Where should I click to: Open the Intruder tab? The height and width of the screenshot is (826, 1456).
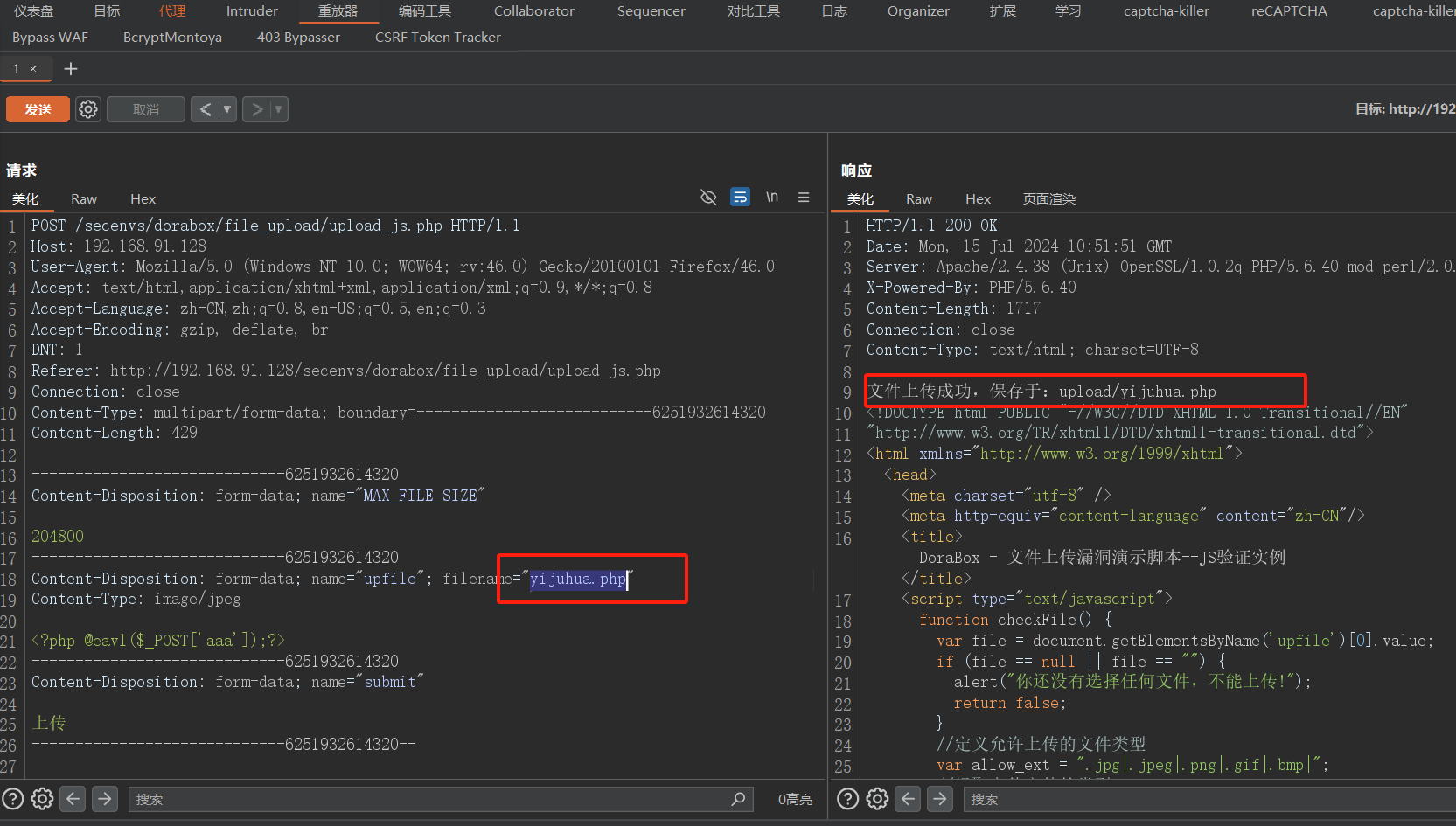click(x=252, y=11)
